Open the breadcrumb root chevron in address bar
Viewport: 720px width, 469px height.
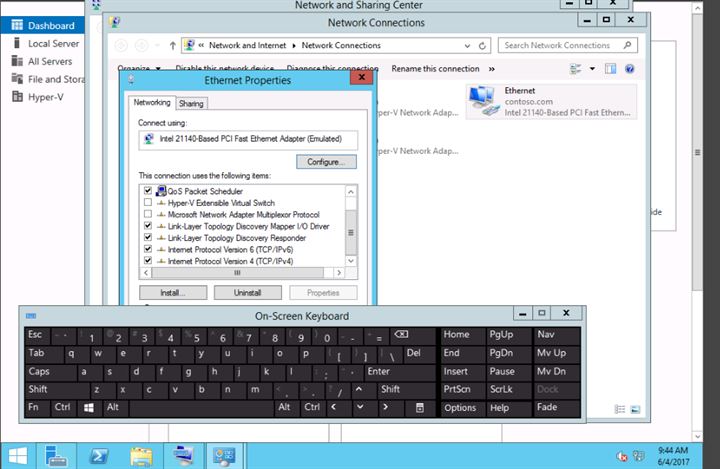201,45
